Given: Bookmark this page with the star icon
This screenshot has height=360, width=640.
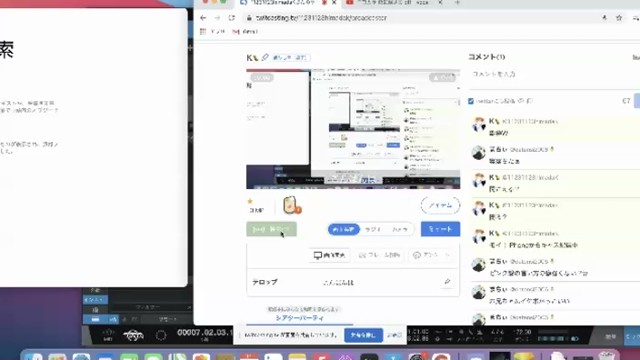Looking at the screenshot, I should pos(619,18).
